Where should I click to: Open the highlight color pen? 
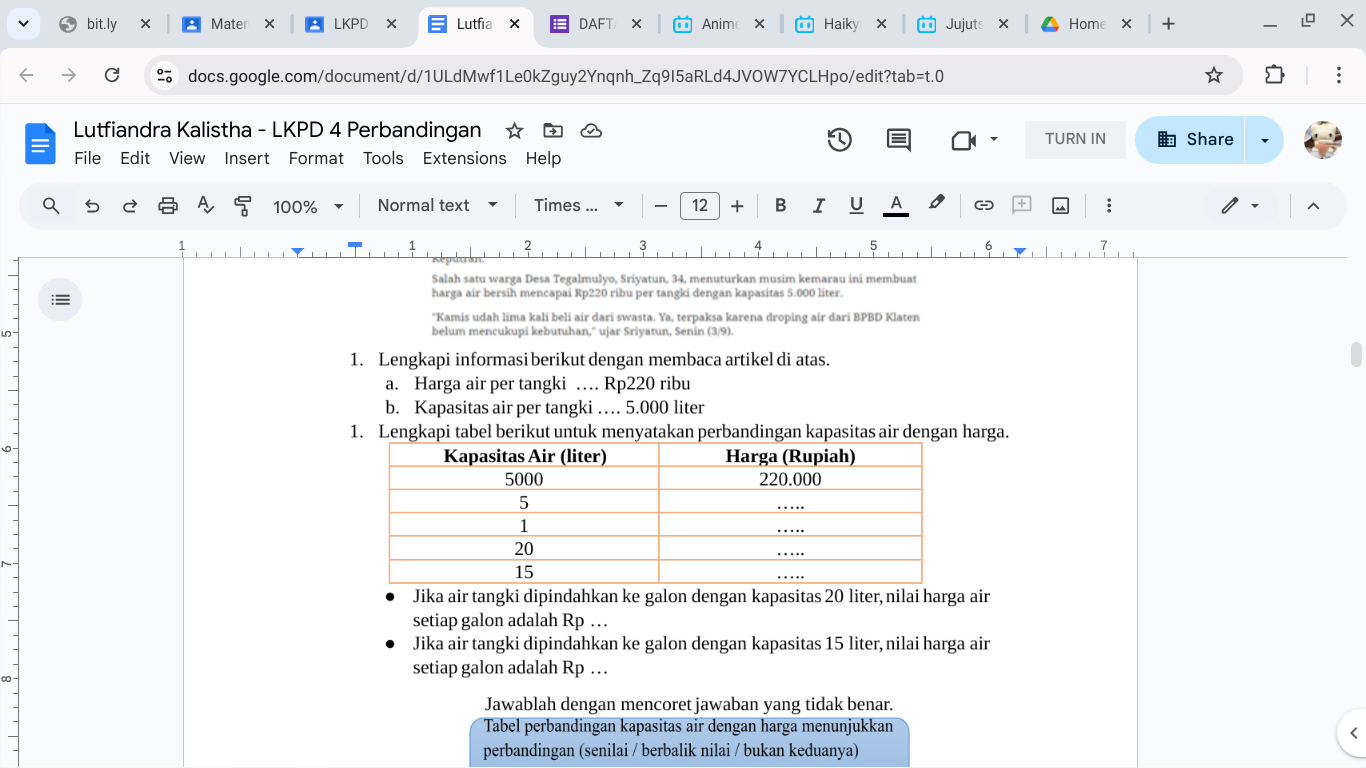(936, 204)
